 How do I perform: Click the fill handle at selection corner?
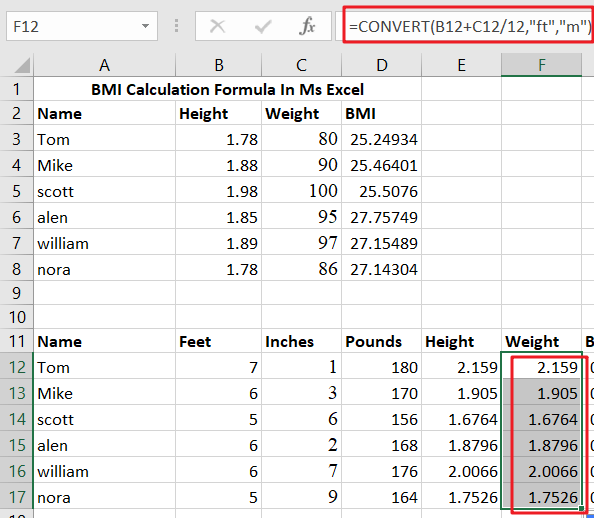click(x=581, y=509)
